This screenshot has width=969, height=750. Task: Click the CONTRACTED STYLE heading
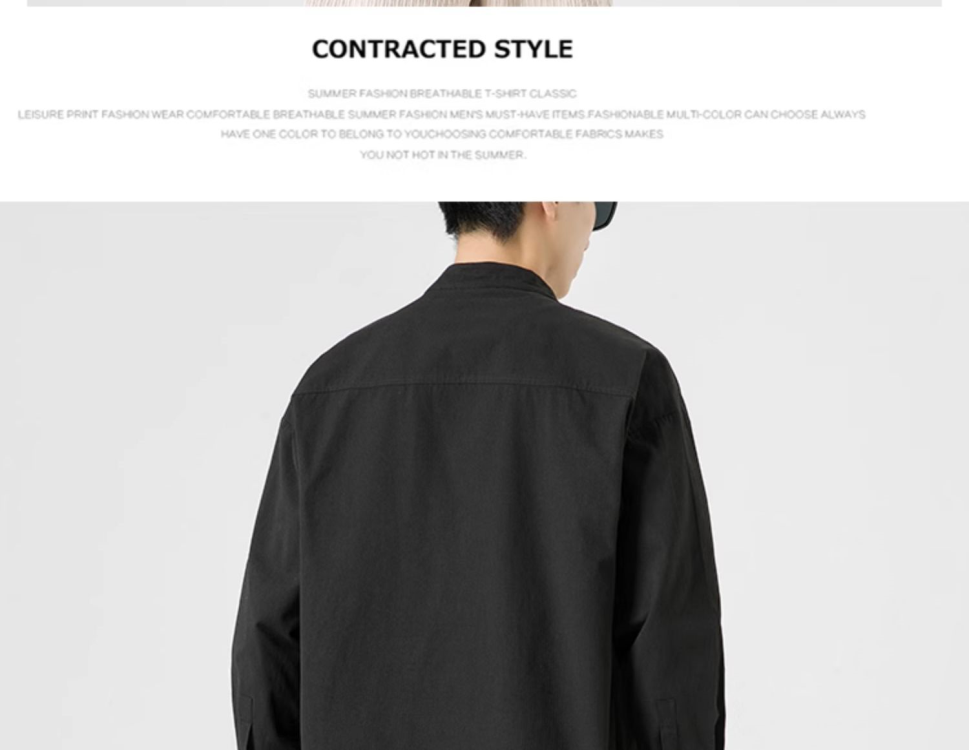[x=442, y=49]
